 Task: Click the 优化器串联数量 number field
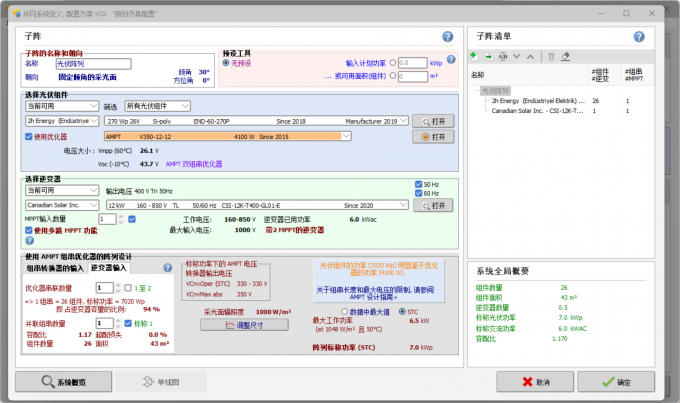tap(105, 288)
